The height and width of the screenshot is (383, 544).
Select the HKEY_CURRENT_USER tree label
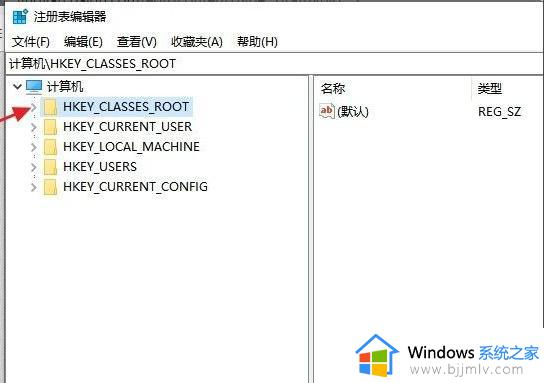(x=127, y=127)
